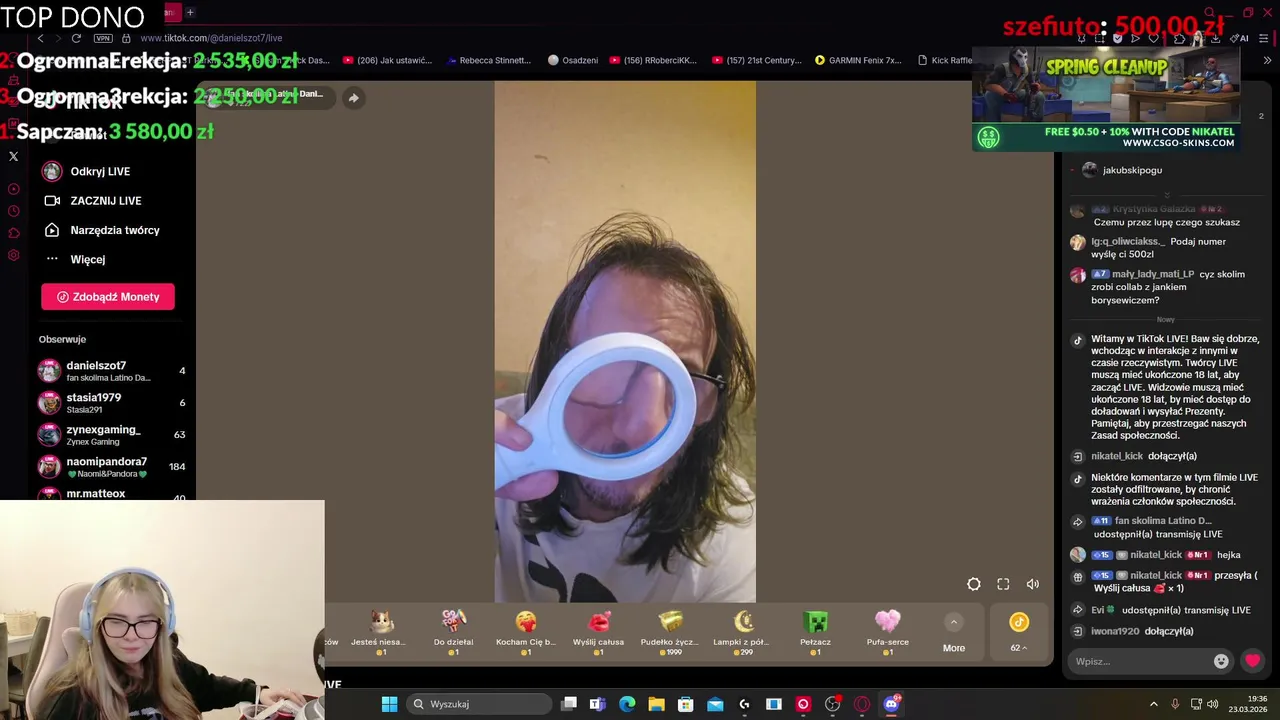
Task: Open Logitech G HUB from taskbar
Action: [744, 704]
